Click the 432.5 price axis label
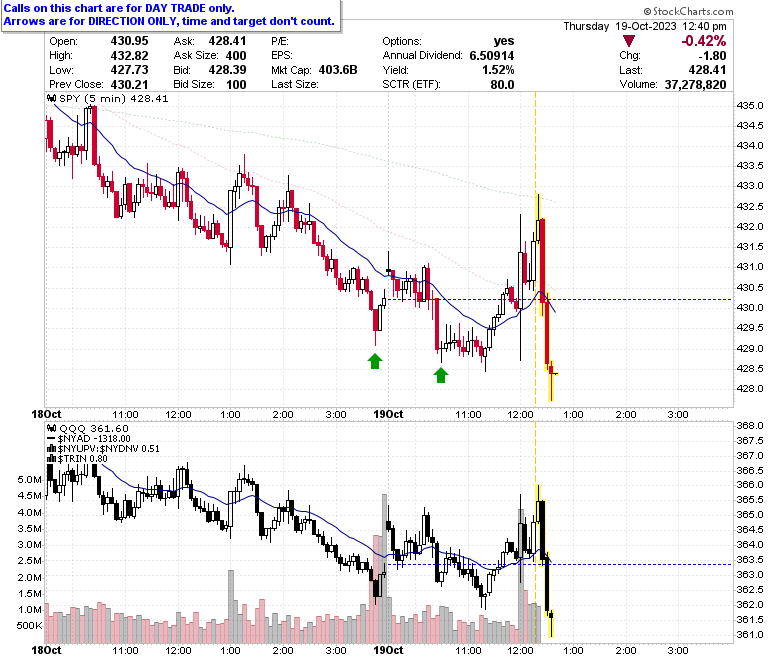 coord(750,206)
